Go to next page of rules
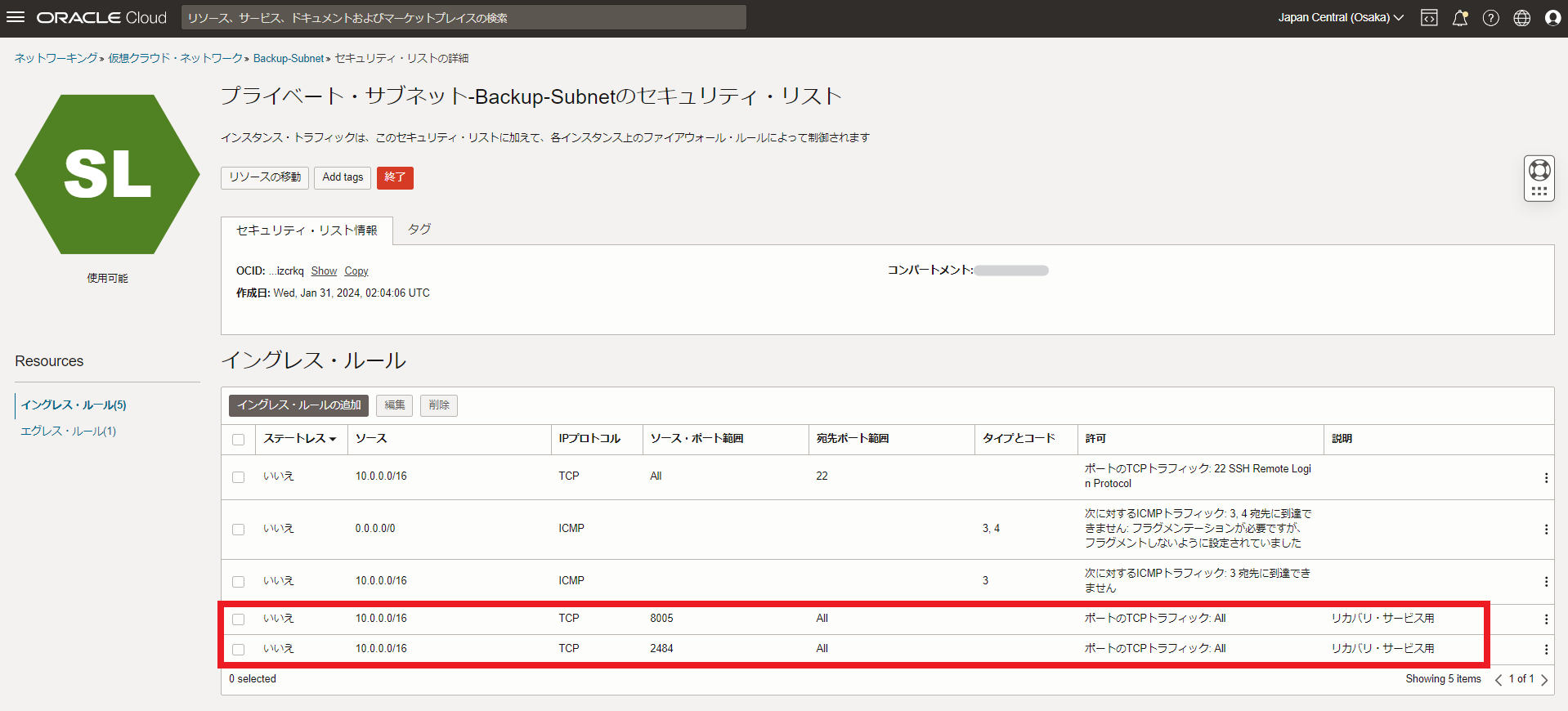Image resolution: width=1568 pixels, height=711 pixels. click(1544, 680)
